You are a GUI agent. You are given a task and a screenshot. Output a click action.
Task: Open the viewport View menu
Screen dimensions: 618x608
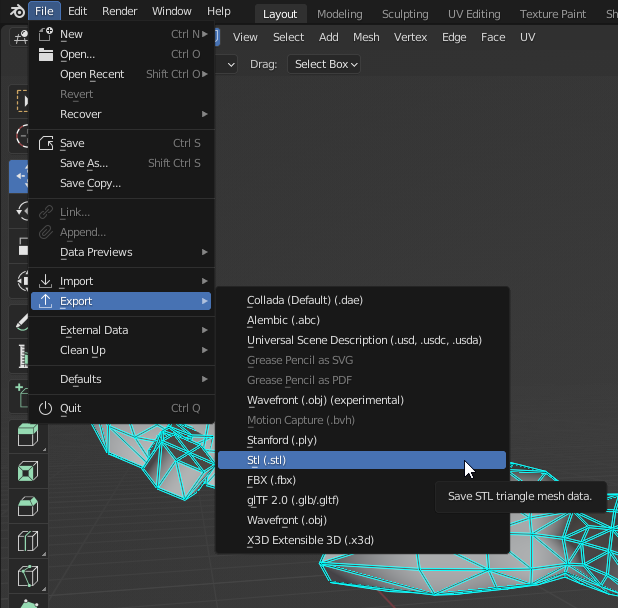pyautogui.click(x=245, y=37)
